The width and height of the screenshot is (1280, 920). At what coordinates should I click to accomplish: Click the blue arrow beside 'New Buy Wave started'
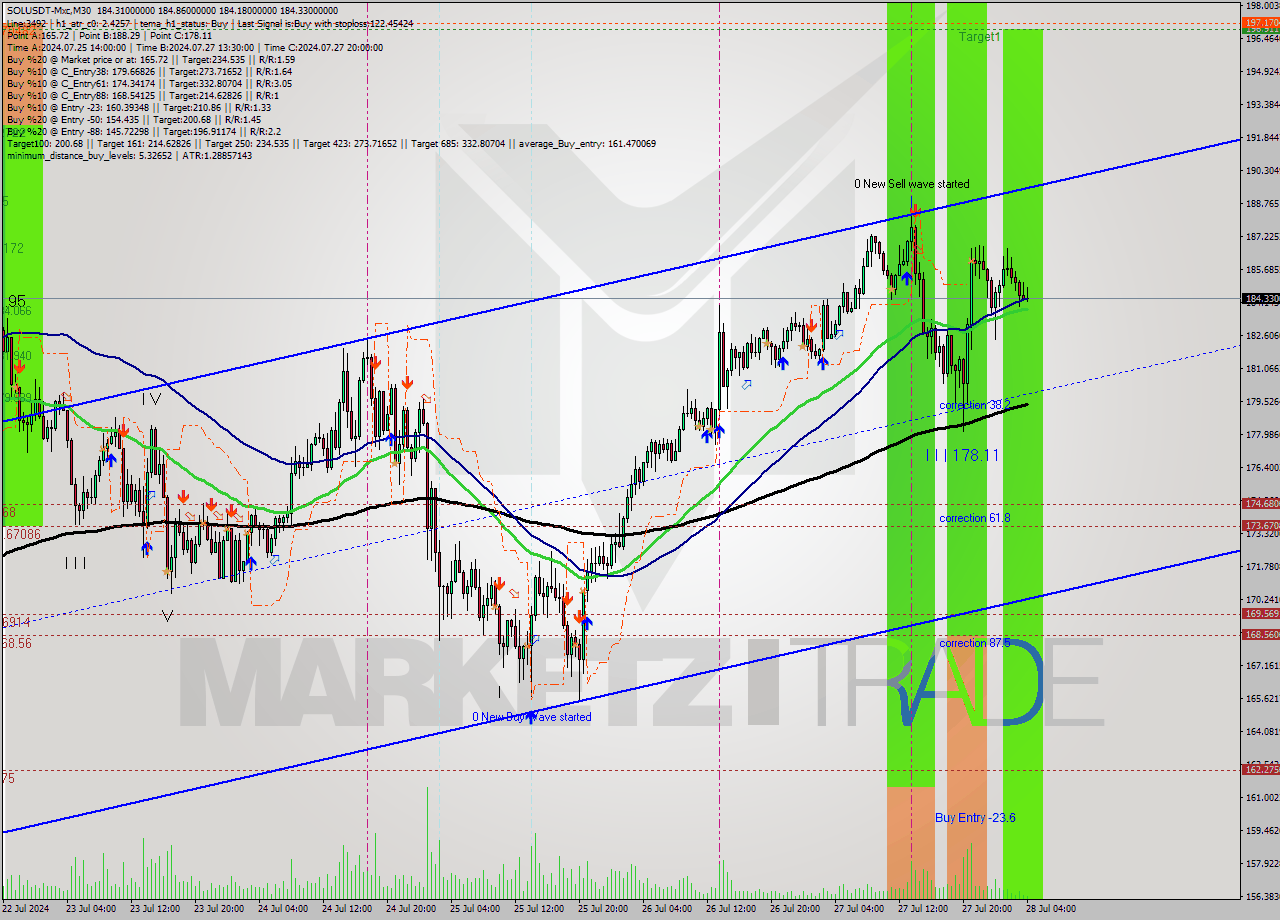530,717
